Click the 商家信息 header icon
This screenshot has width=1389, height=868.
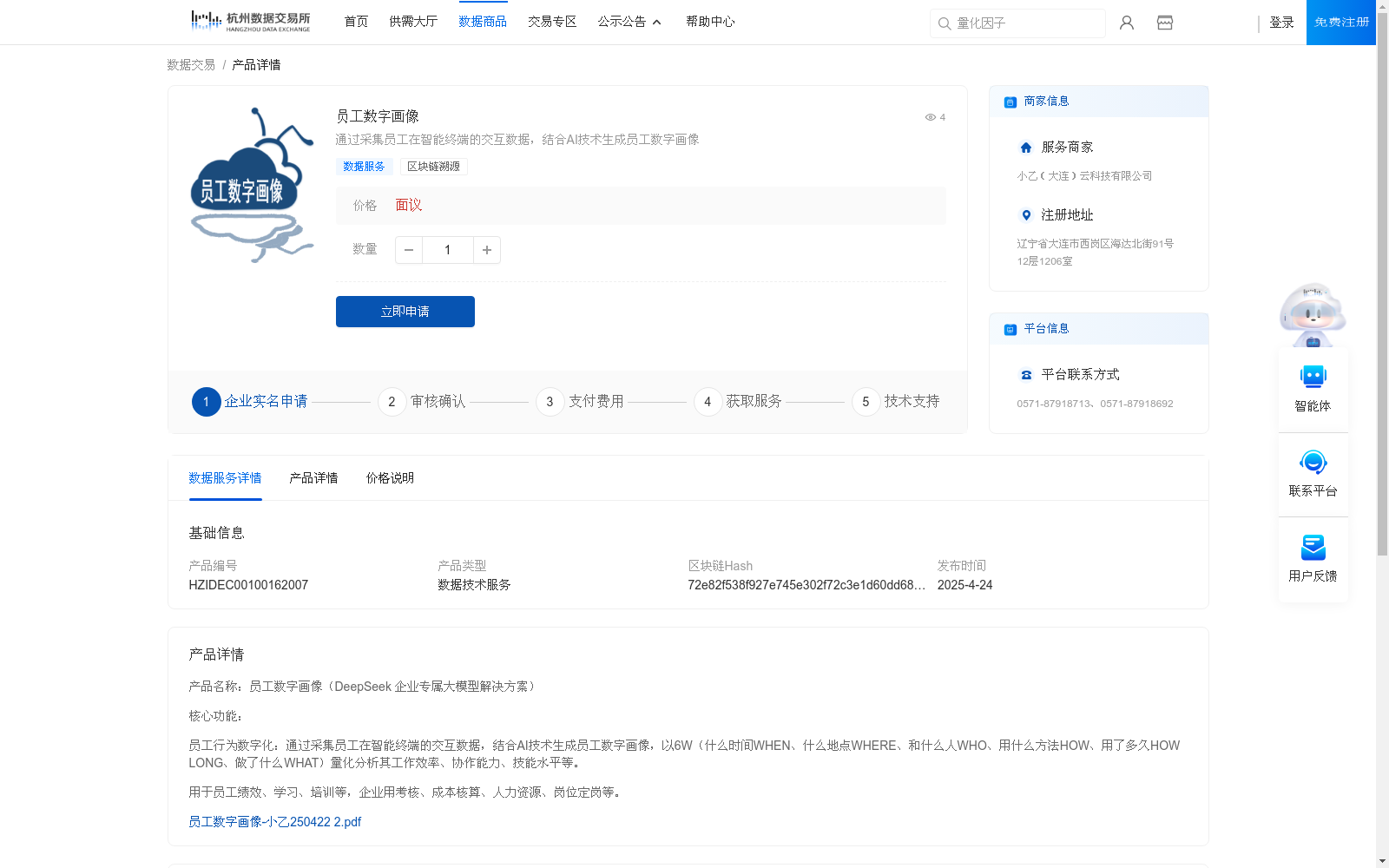pos(1010,102)
